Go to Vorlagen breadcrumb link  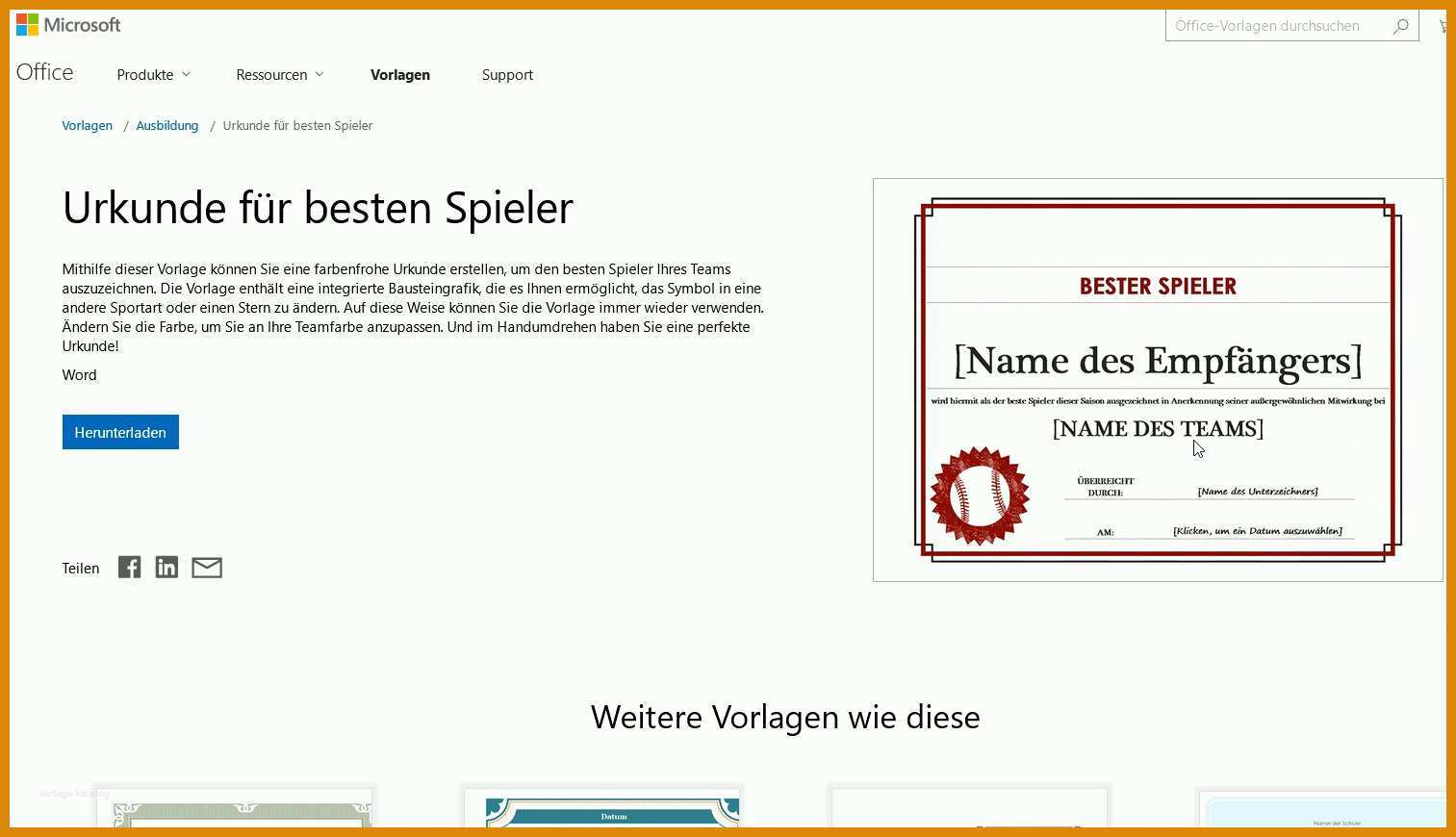point(87,125)
